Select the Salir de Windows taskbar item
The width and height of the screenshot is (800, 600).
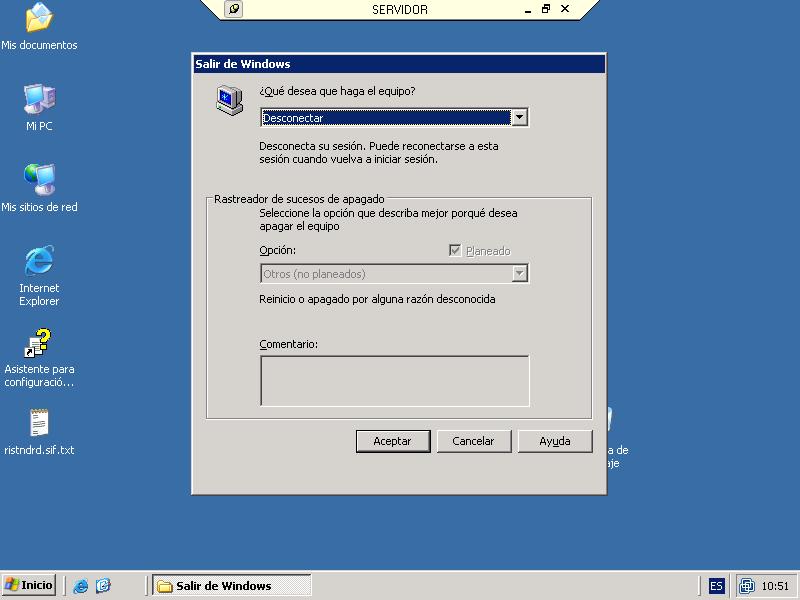(x=231, y=586)
